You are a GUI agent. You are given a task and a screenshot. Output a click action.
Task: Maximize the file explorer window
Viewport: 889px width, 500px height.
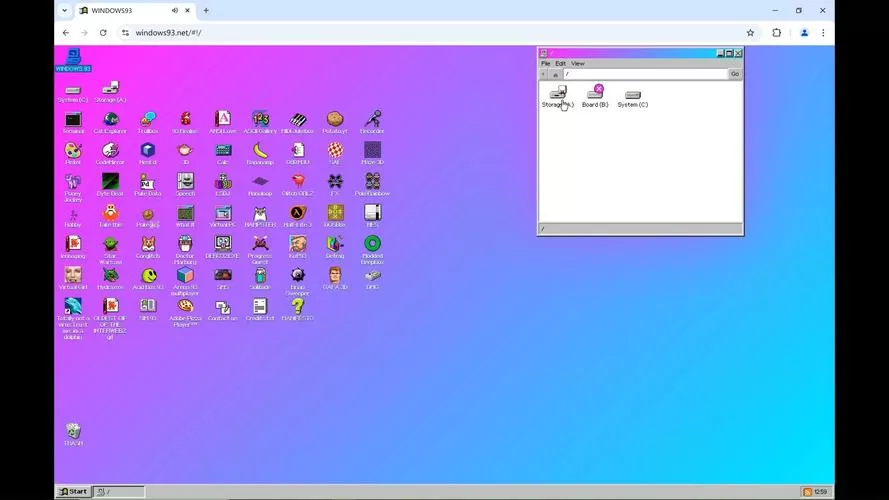729,53
